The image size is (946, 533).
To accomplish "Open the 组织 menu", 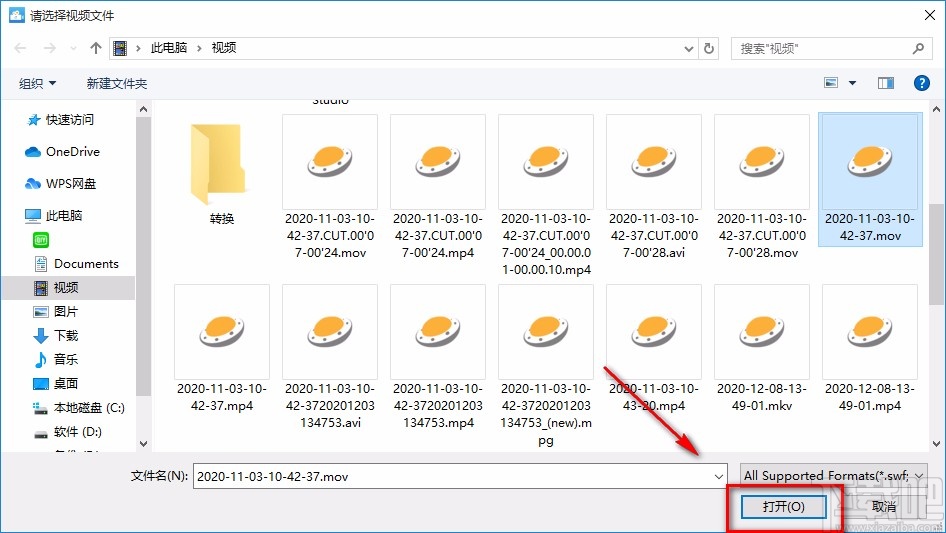I will 37,83.
